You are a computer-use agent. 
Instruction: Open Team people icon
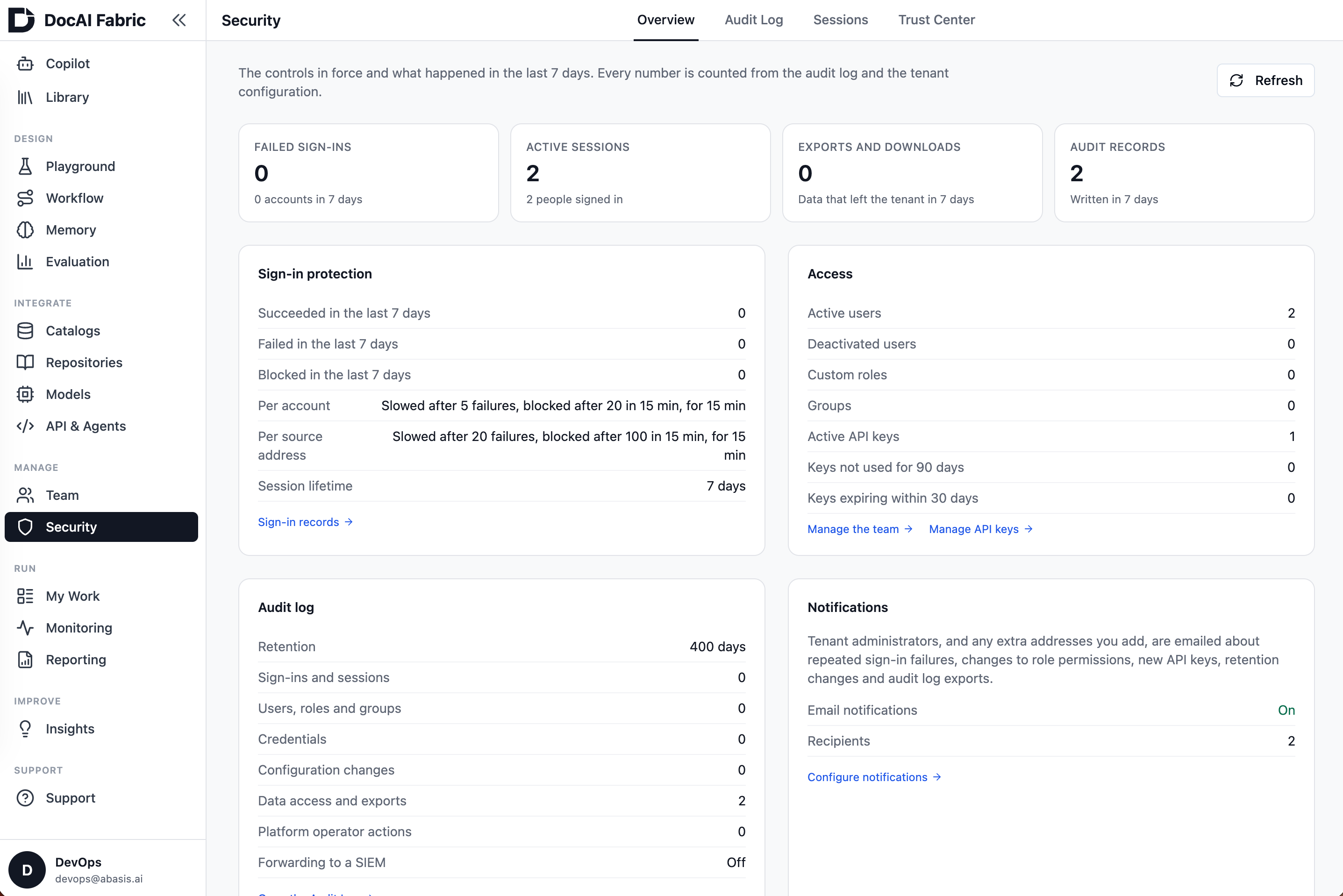(25, 496)
